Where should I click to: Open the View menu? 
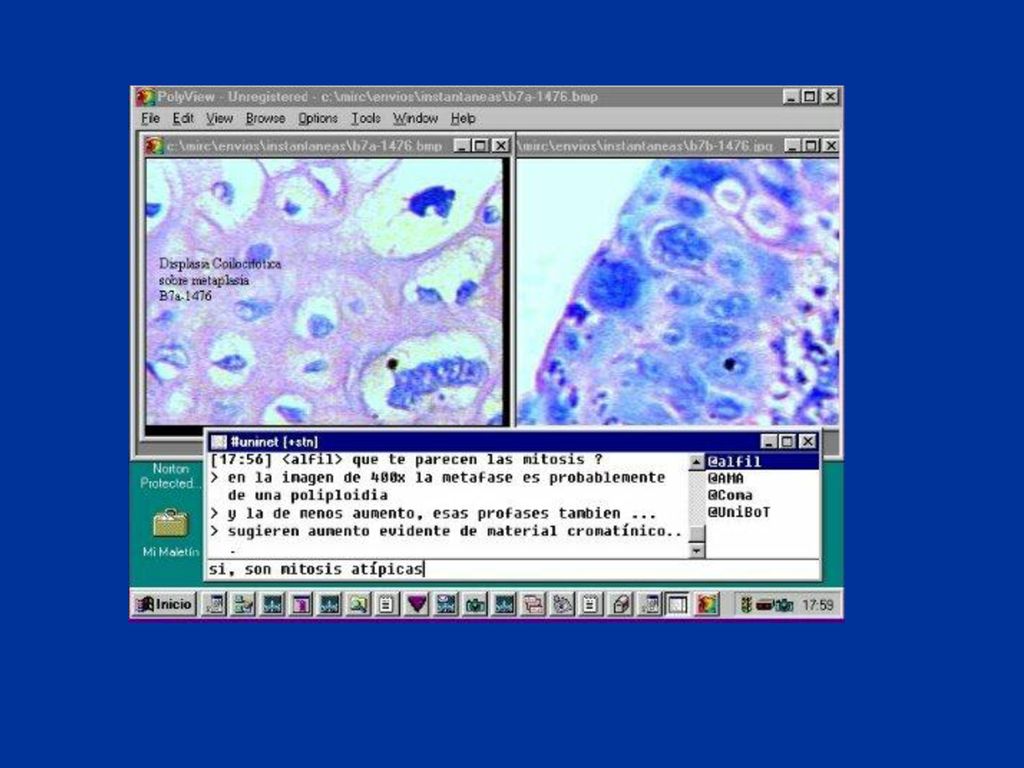point(219,119)
